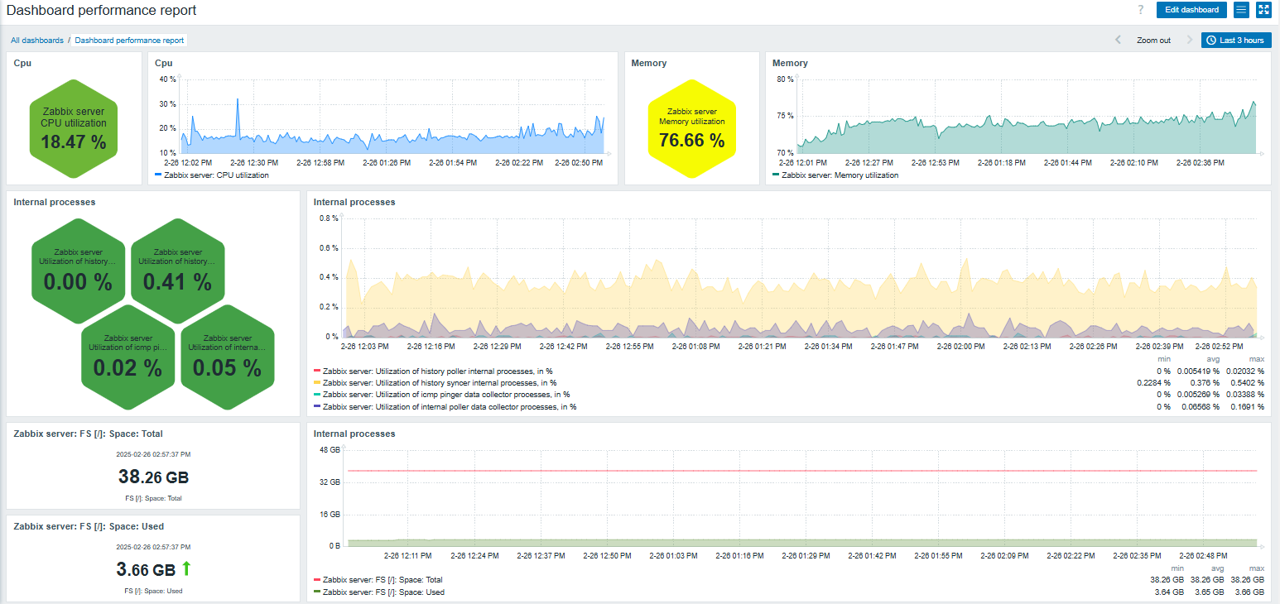Open the Last 3 hours time selector
This screenshot has height=604, width=1280.
pyautogui.click(x=1236, y=40)
